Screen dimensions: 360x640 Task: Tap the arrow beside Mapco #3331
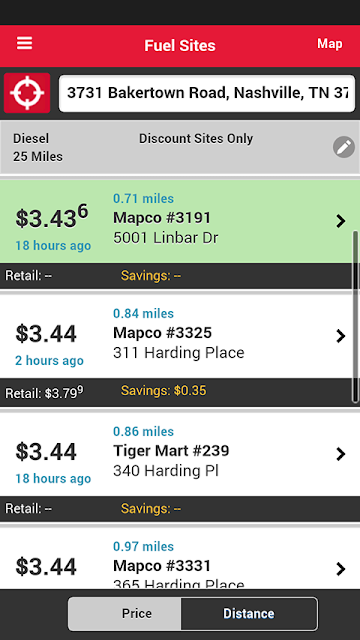click(x=341, y=569)
